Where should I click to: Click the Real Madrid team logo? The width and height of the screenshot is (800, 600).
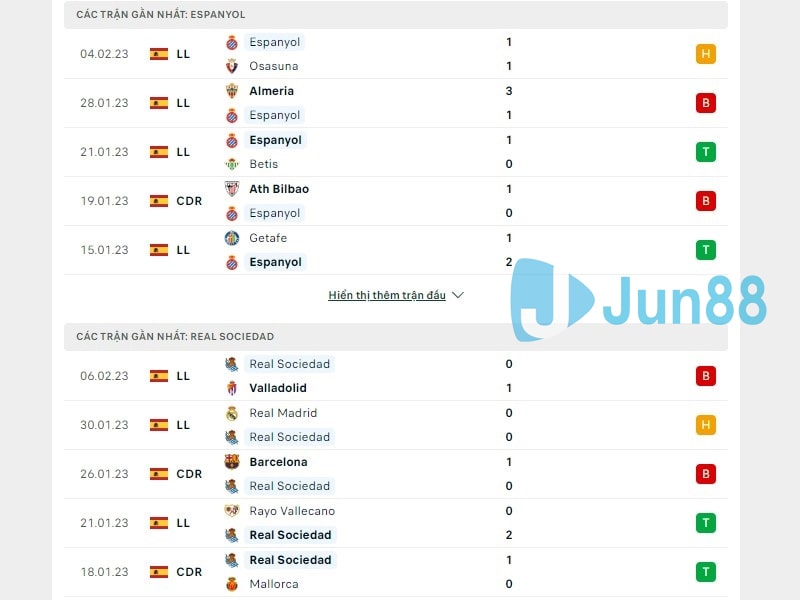click(x=230, y=413)
